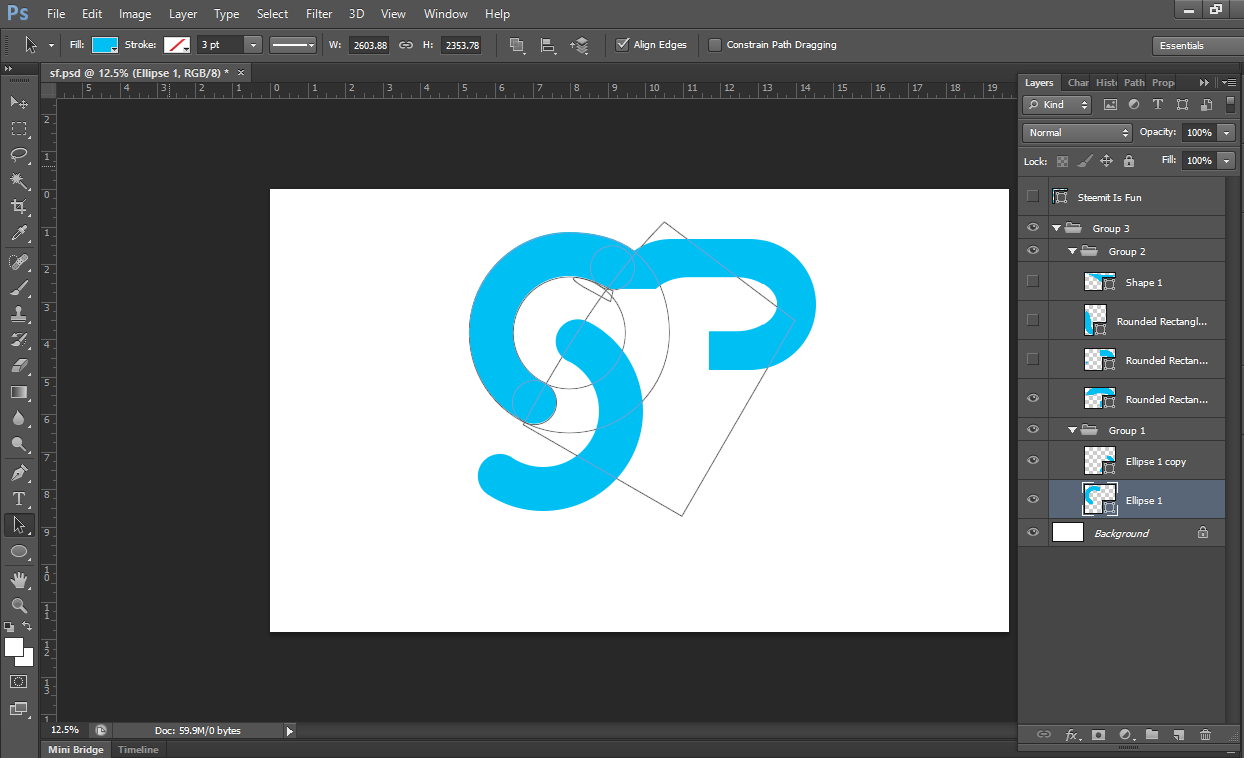Switch to the Path panel tab
Image resolution: width=1244 pixels, height=758 pixels.
1134,83
